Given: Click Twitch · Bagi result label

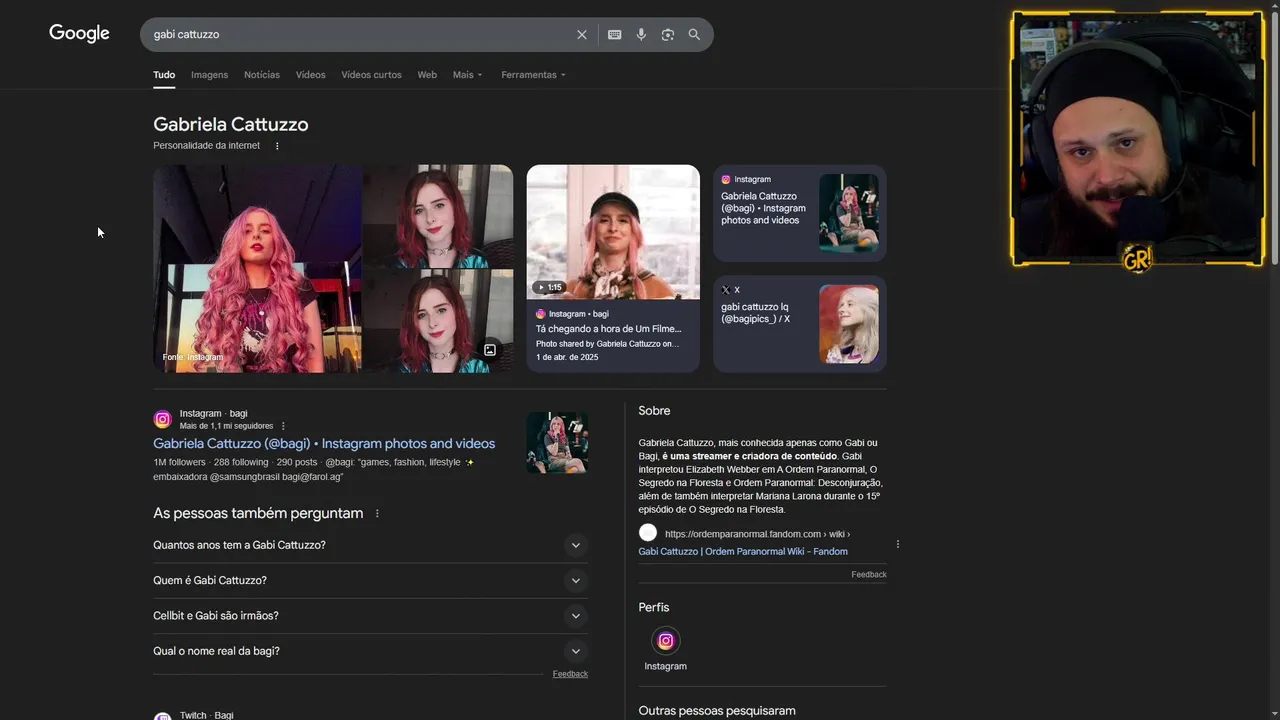Looking at the screenshot, I should (206, 715).
